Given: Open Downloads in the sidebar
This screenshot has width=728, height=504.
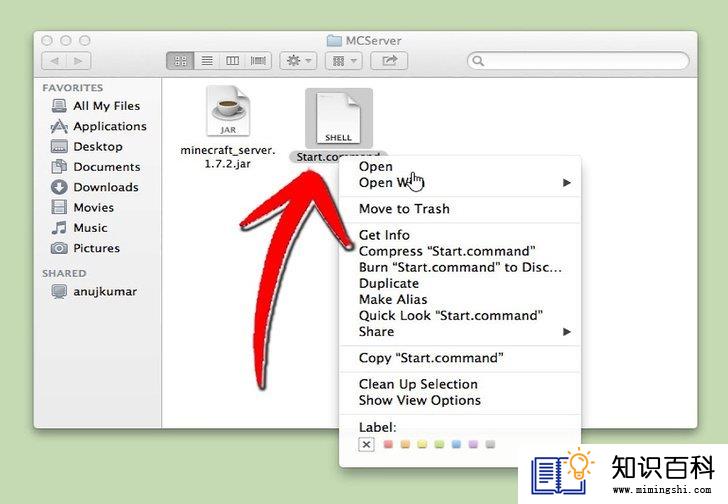Looking at the screenshot, I should pyautogui.click(x=95, y=187).
